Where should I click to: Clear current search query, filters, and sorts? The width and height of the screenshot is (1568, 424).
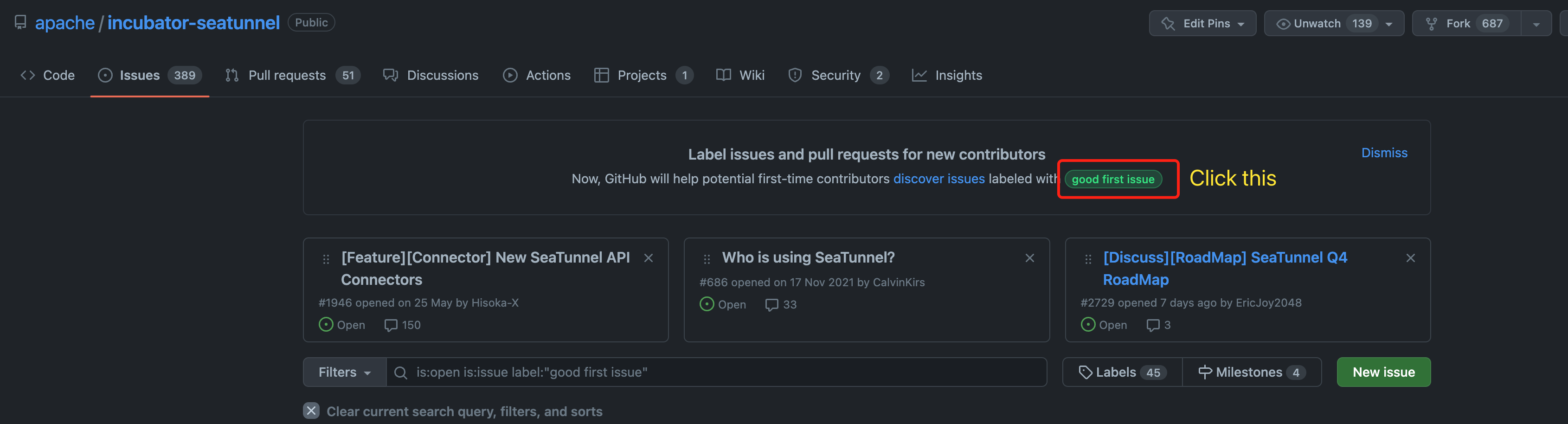coord(464,411)
